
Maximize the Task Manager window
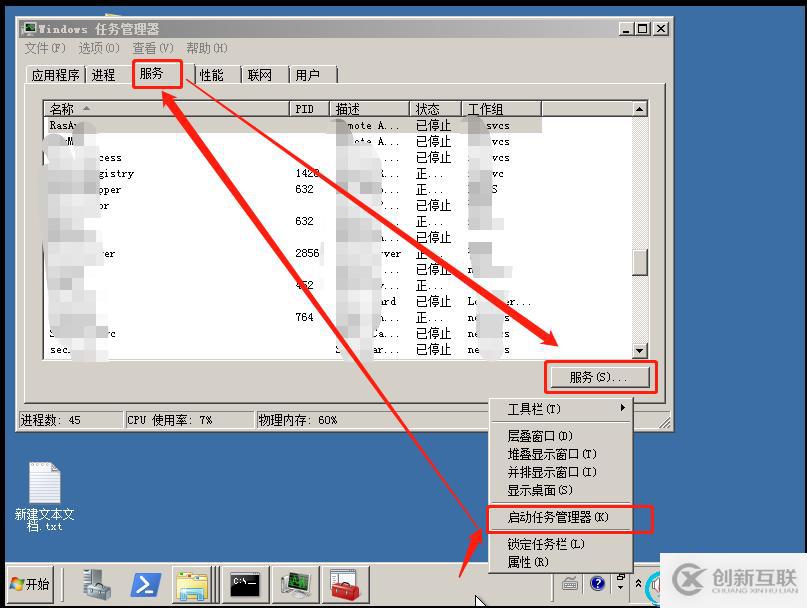(x=643, y=29)
